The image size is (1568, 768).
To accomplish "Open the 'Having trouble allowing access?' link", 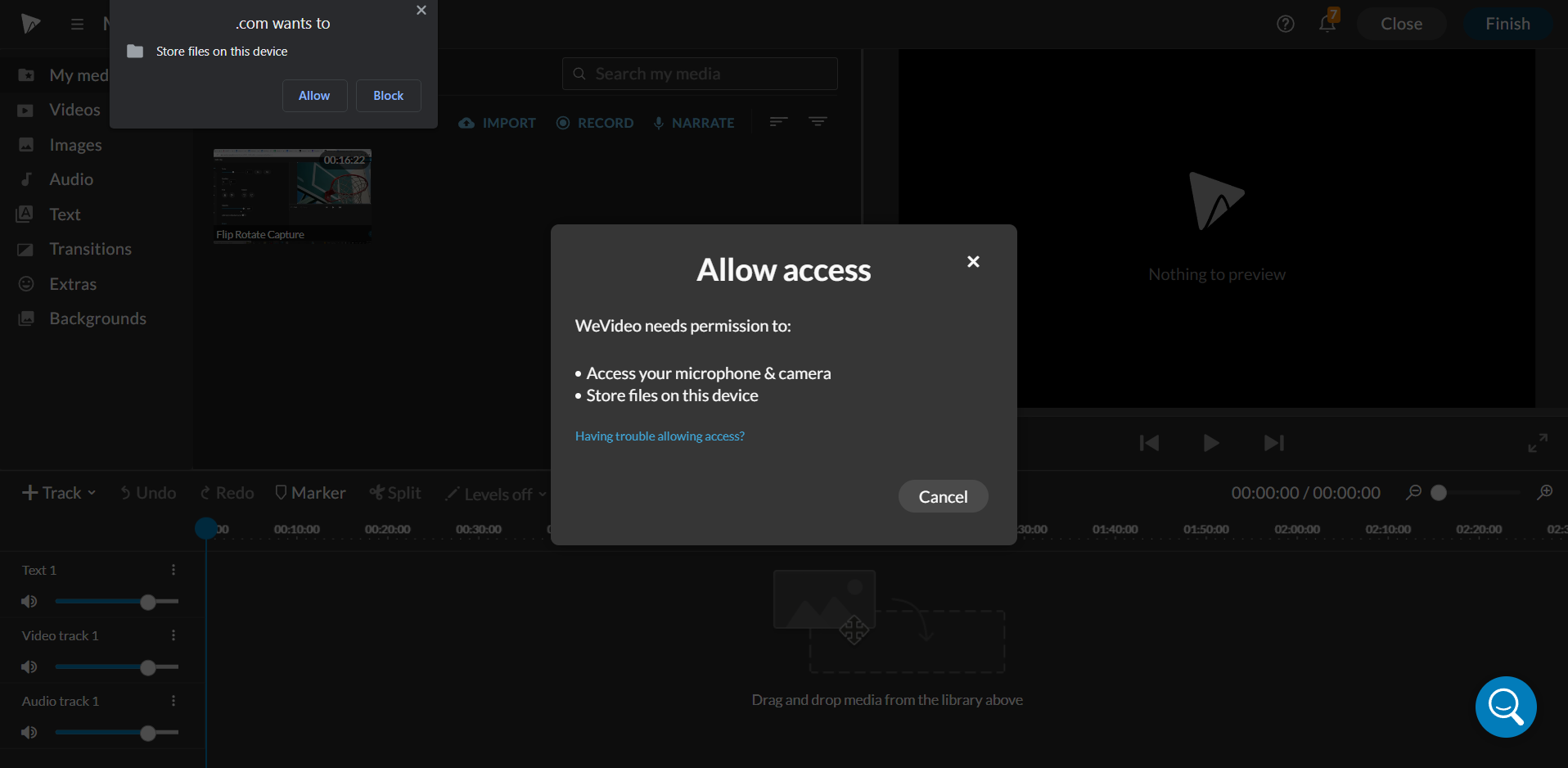I will (x=660, y=436).
